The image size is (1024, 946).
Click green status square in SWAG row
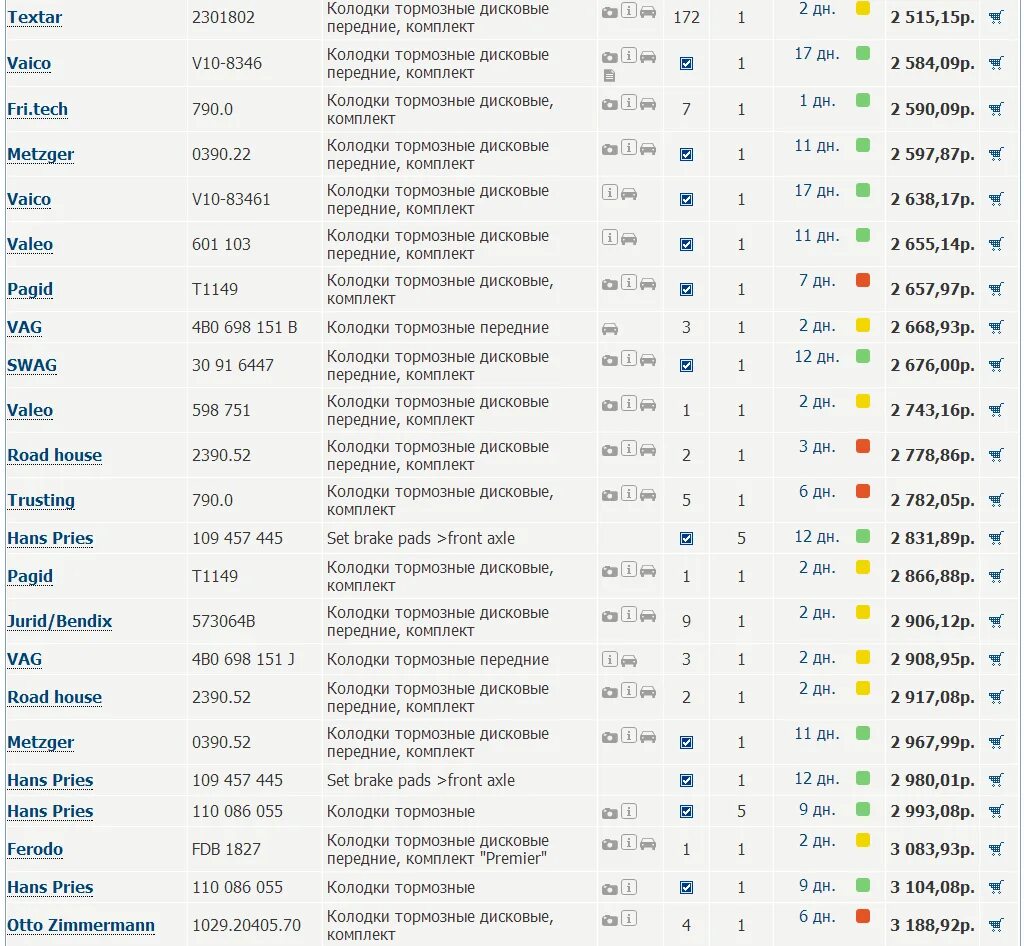(x=863, y=356)
